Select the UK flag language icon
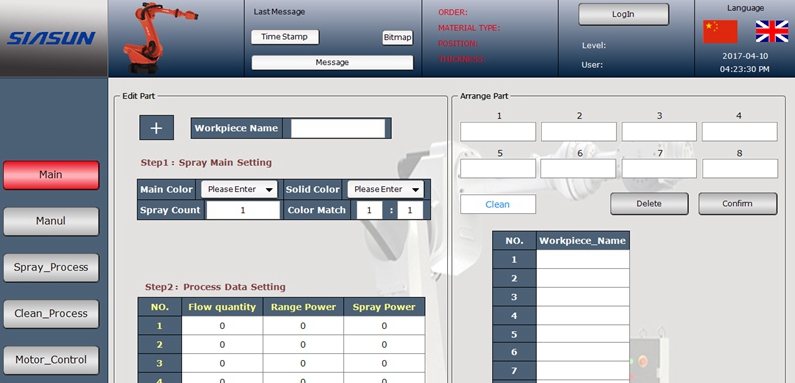Screen dimensions: 795x383 pyautogui.click(x=772, y=31)
